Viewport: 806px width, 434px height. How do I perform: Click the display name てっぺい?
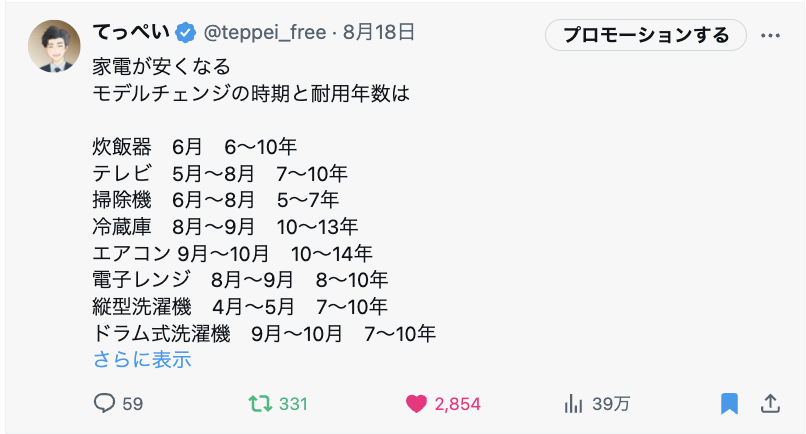pos(132,32)
